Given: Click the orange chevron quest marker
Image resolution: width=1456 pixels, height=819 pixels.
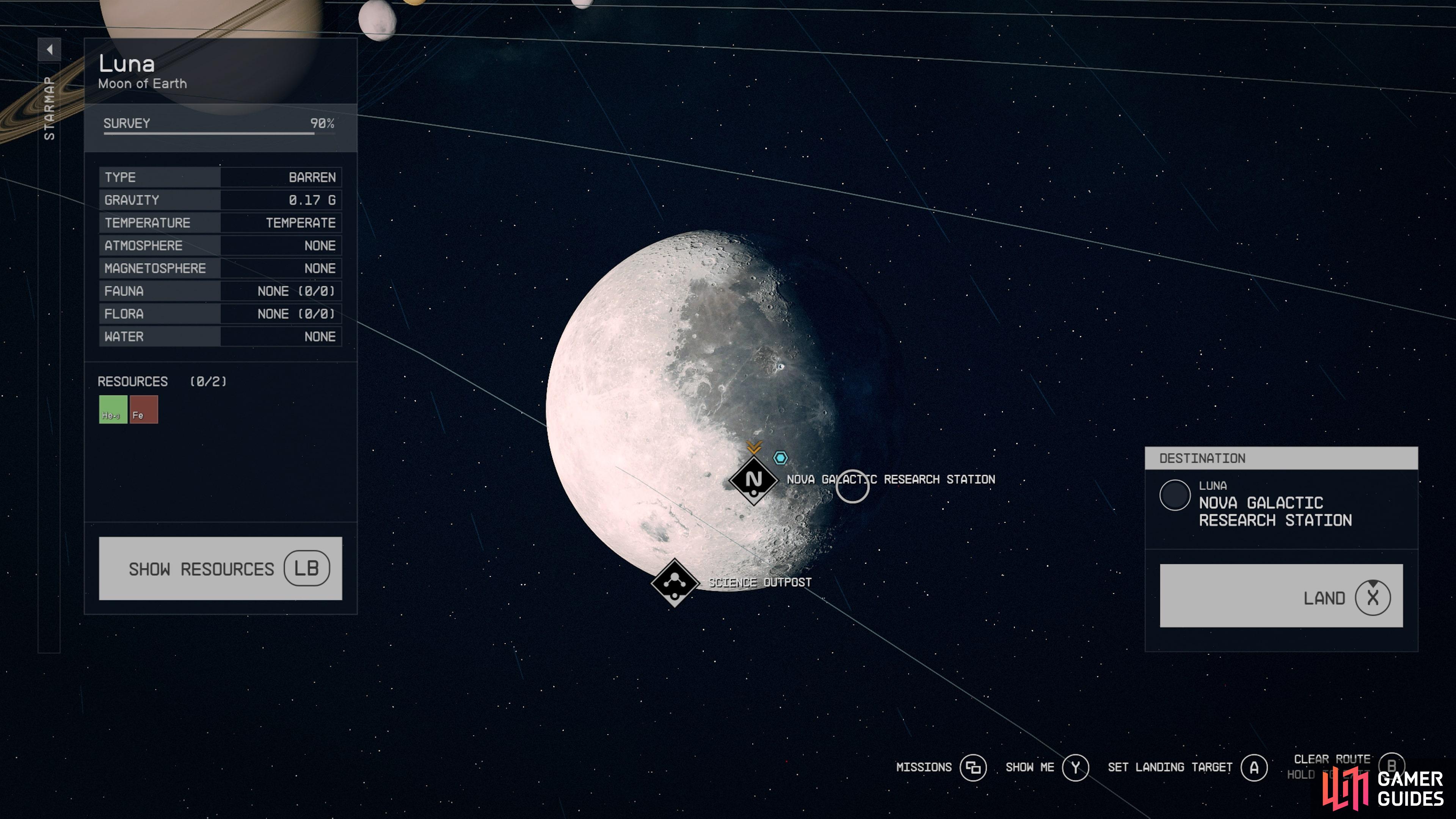Looking at the screenshot, I should pos(754,447).
